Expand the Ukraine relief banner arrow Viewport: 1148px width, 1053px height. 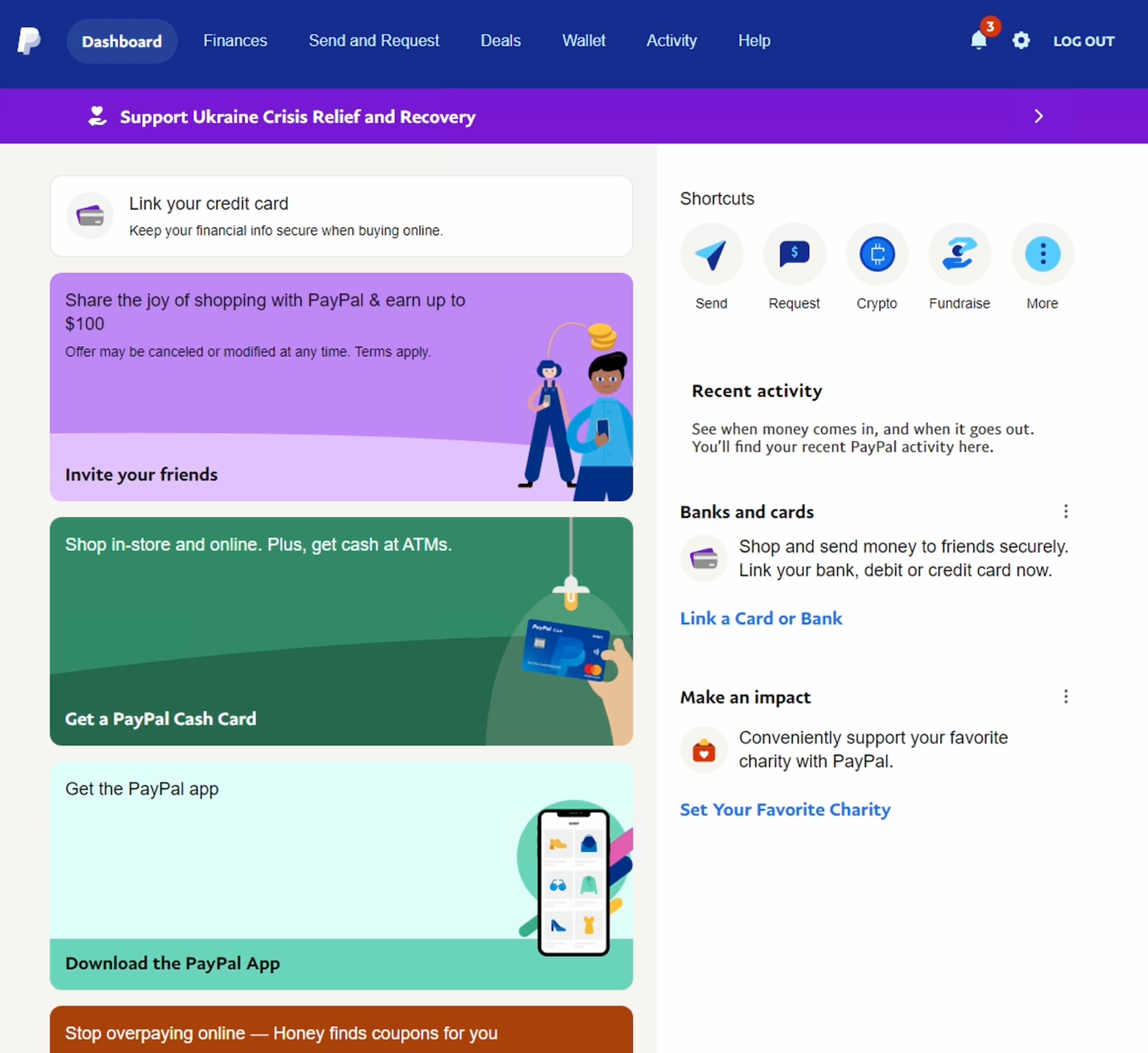[1038, 116]
